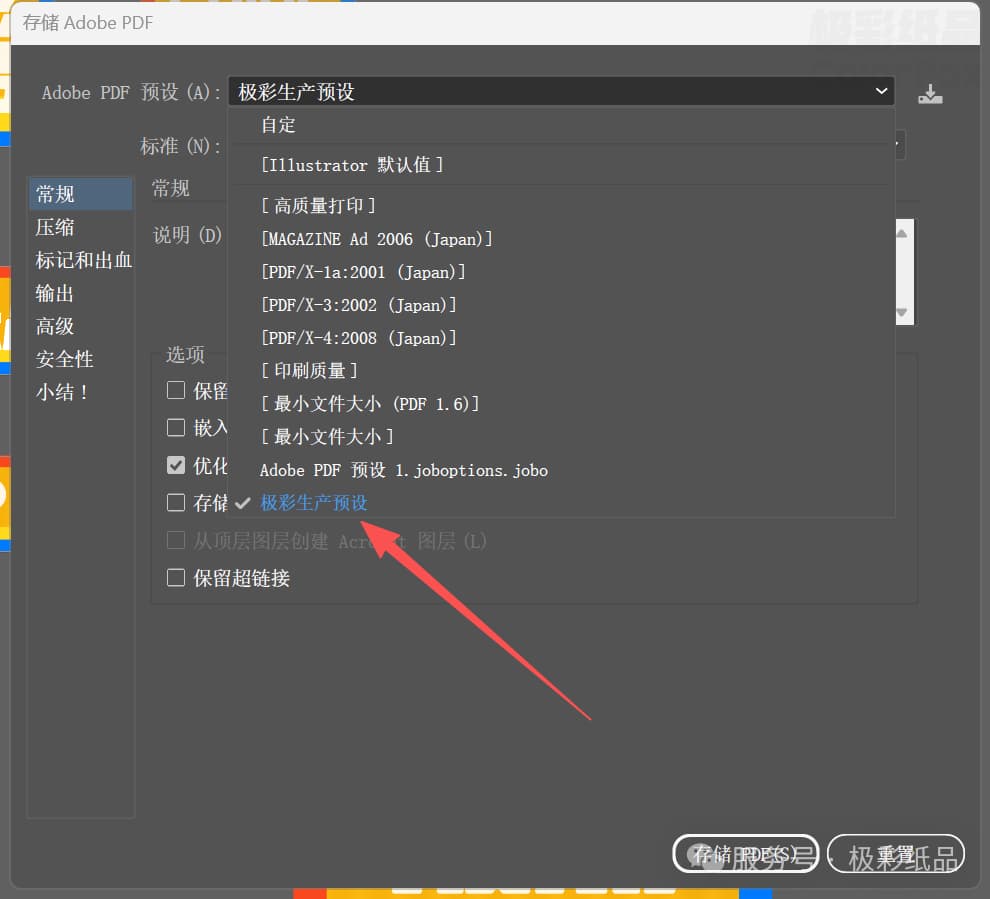Toggle the 嵌入 checkbox under 选项
Image resolution: width=990 pixels, height=899 pixels.
(x=176, y=427)
